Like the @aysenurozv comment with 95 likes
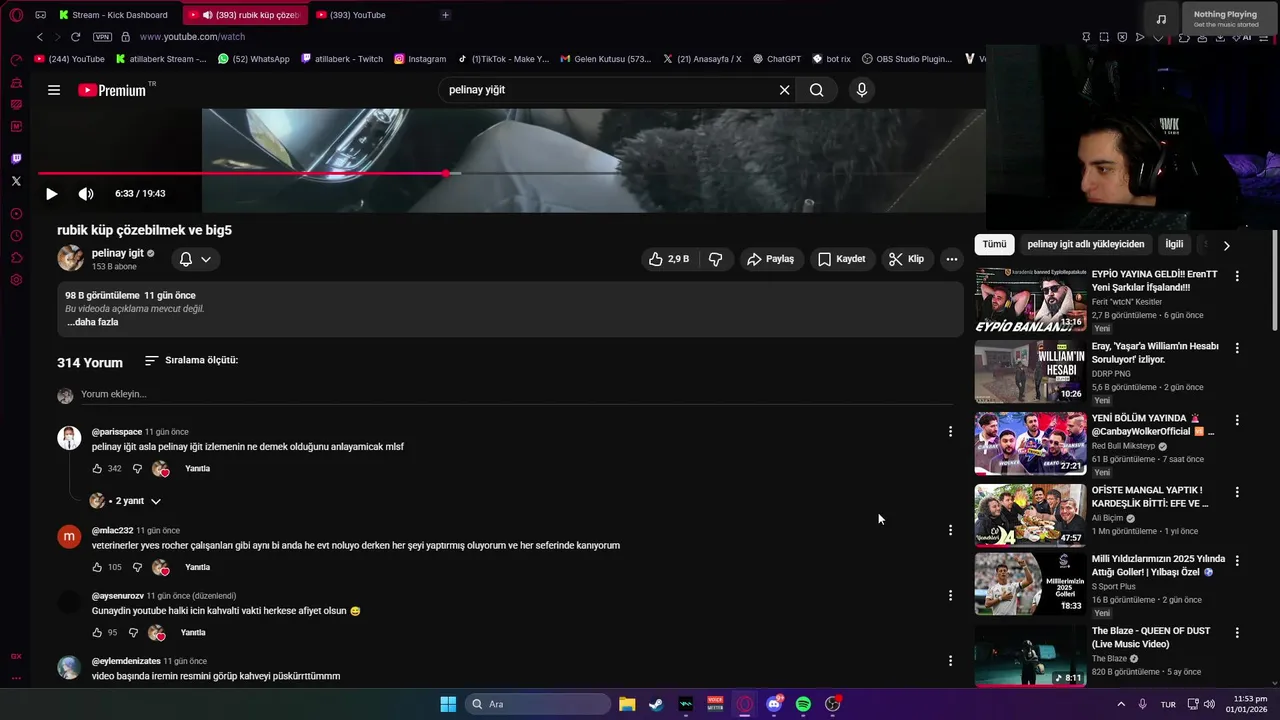Image resolution: width=1280 pixels, height=720 pixels. [x=98, y=633]
